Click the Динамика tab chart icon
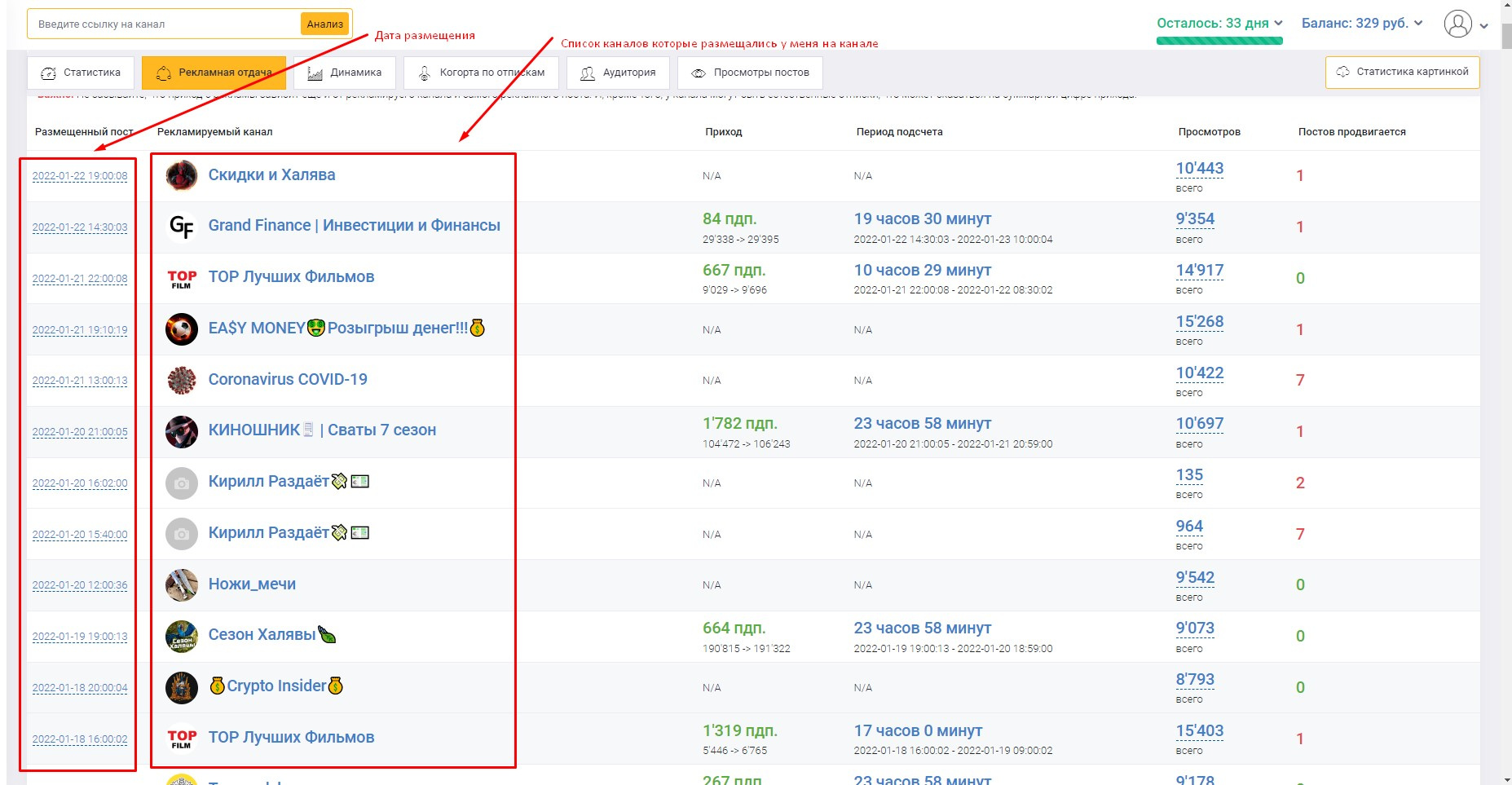This screenshot has width=1512, height=785. [315, 73]
